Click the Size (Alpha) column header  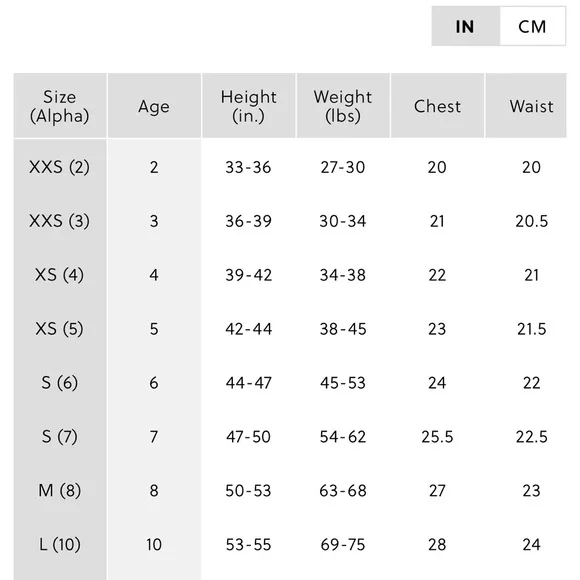(x=60, y=106)
